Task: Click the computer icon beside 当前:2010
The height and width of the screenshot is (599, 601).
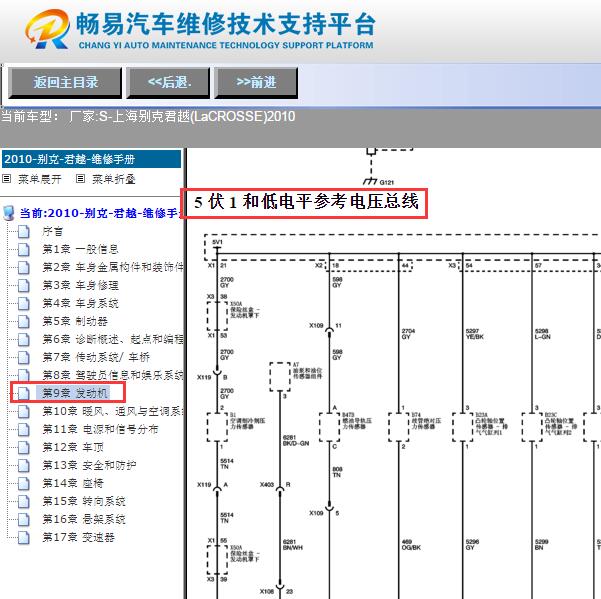Action: 8,213
